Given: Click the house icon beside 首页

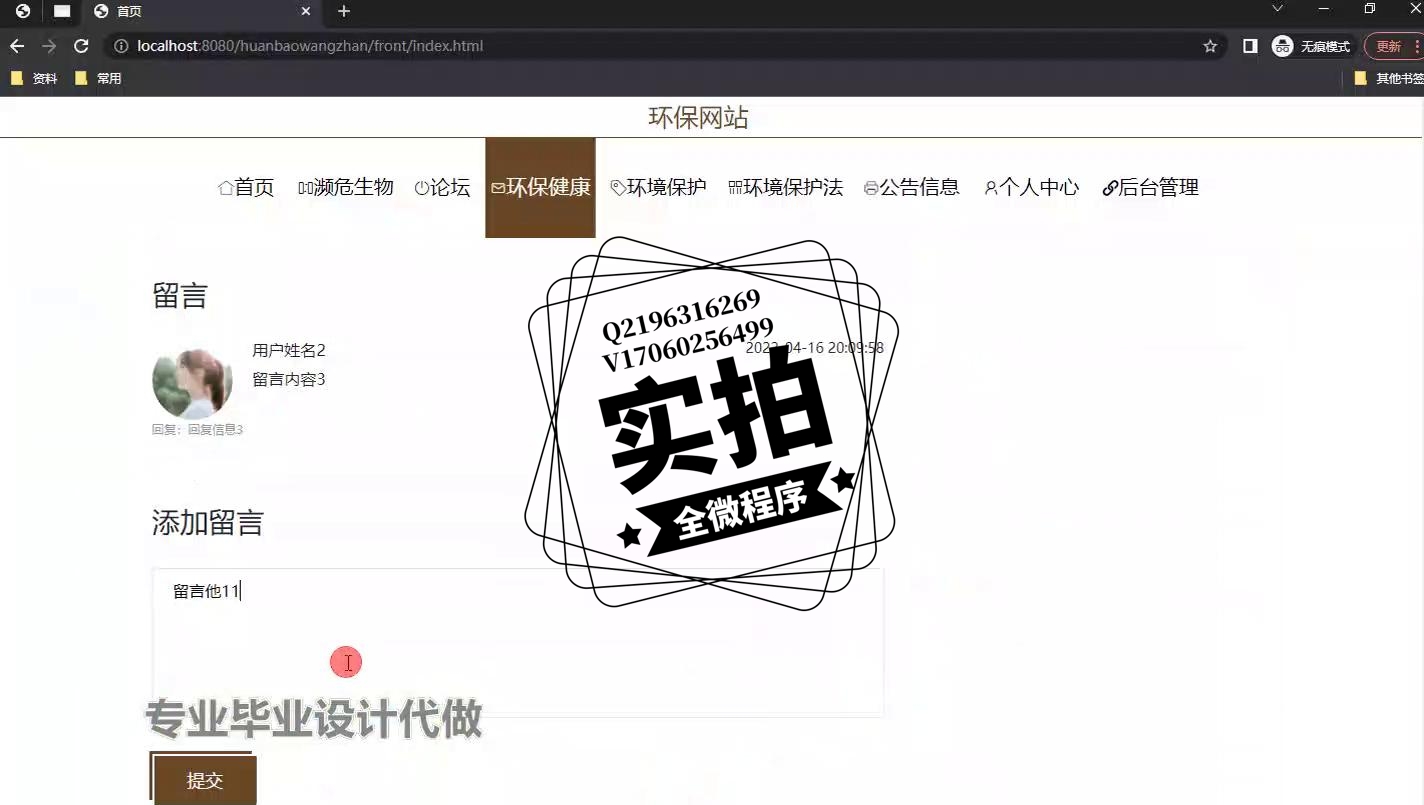Looking at the screenshot, I should tap(225, 188).
